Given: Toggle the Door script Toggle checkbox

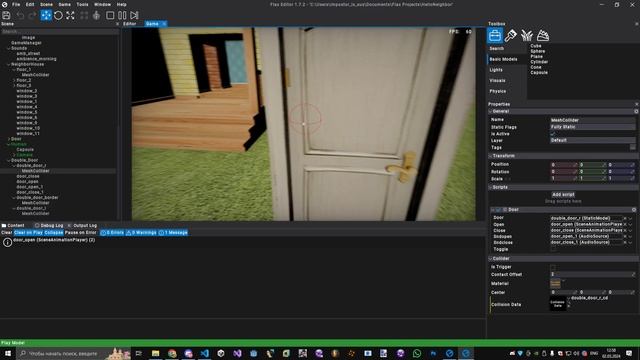Looking at the screenshot, I should coord(553,249).
